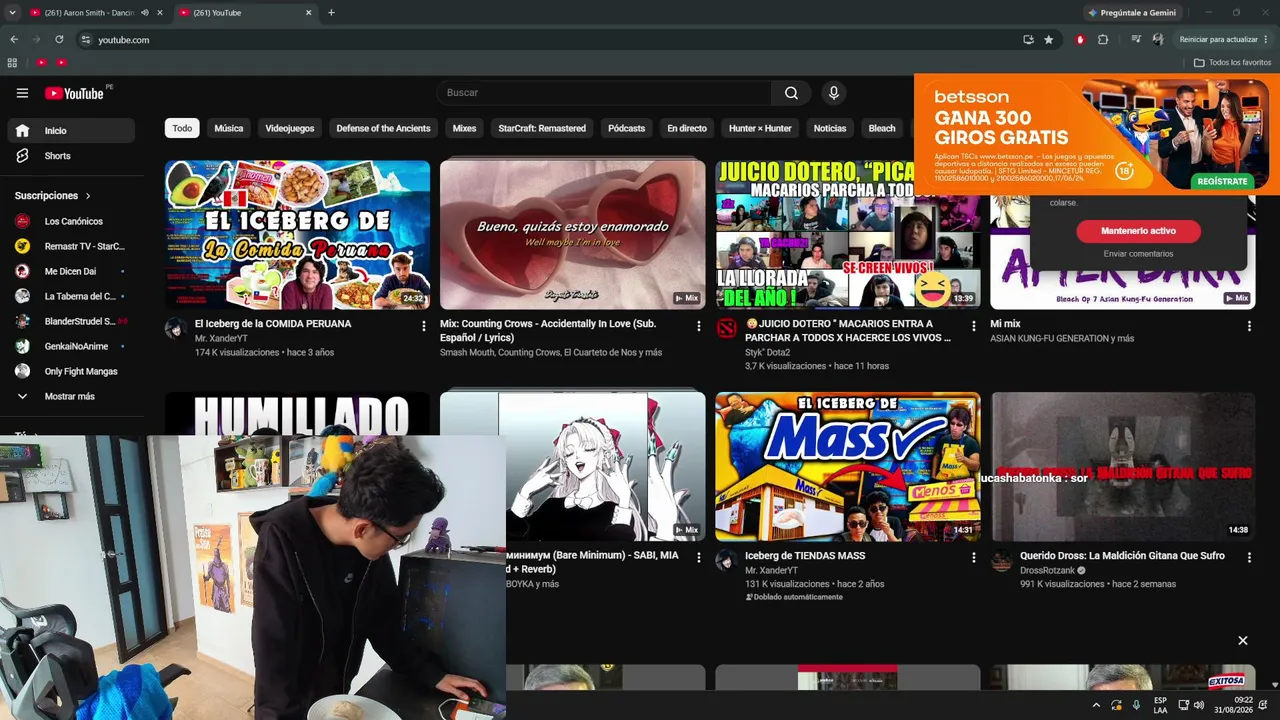Open Todos los favoritos folder
The width and height of the screenshot is (1280, 720).
[1232, 62]
